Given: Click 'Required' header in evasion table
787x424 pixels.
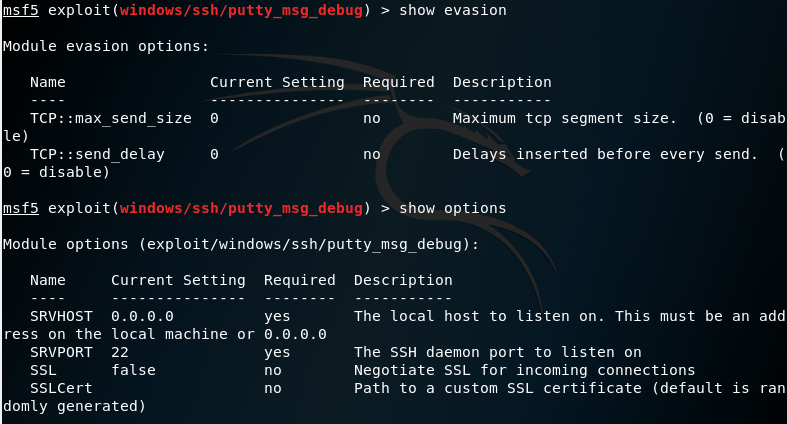Looking at the screenshot, I should 399,82.
